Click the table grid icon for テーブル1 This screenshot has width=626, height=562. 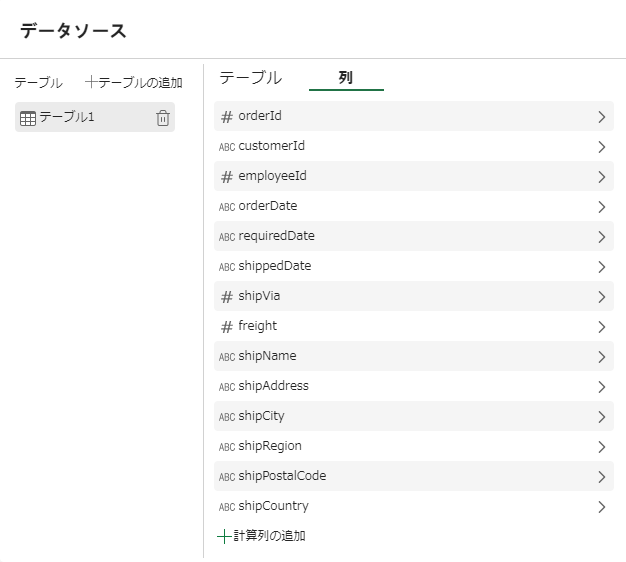coord(28,118)
